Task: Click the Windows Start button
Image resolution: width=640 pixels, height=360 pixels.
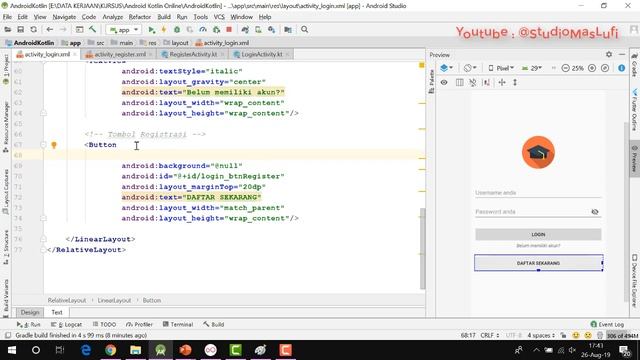Action: click(11, 350)
